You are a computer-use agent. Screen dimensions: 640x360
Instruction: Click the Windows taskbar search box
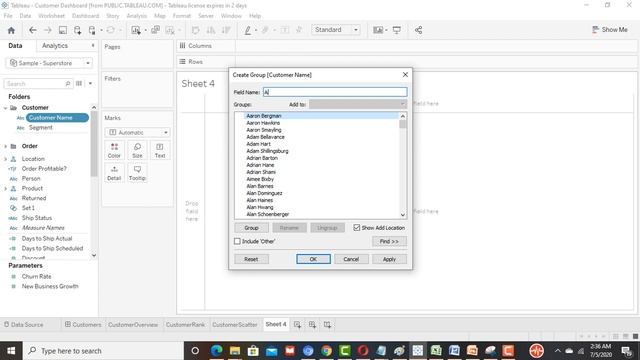coord(102,351)
